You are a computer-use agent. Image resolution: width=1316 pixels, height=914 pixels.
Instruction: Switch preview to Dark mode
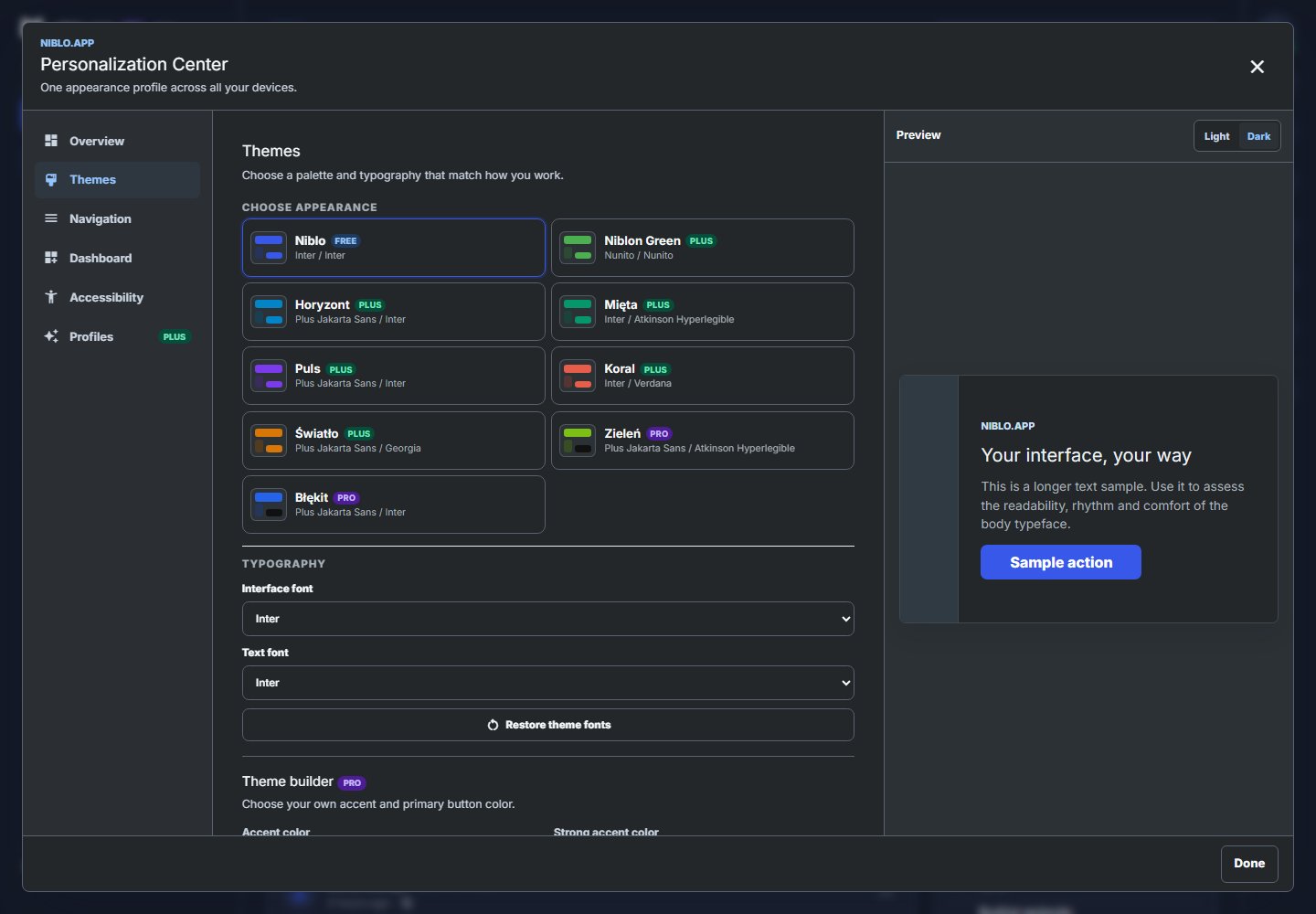pyautogui.click(x=1258, y=136)
